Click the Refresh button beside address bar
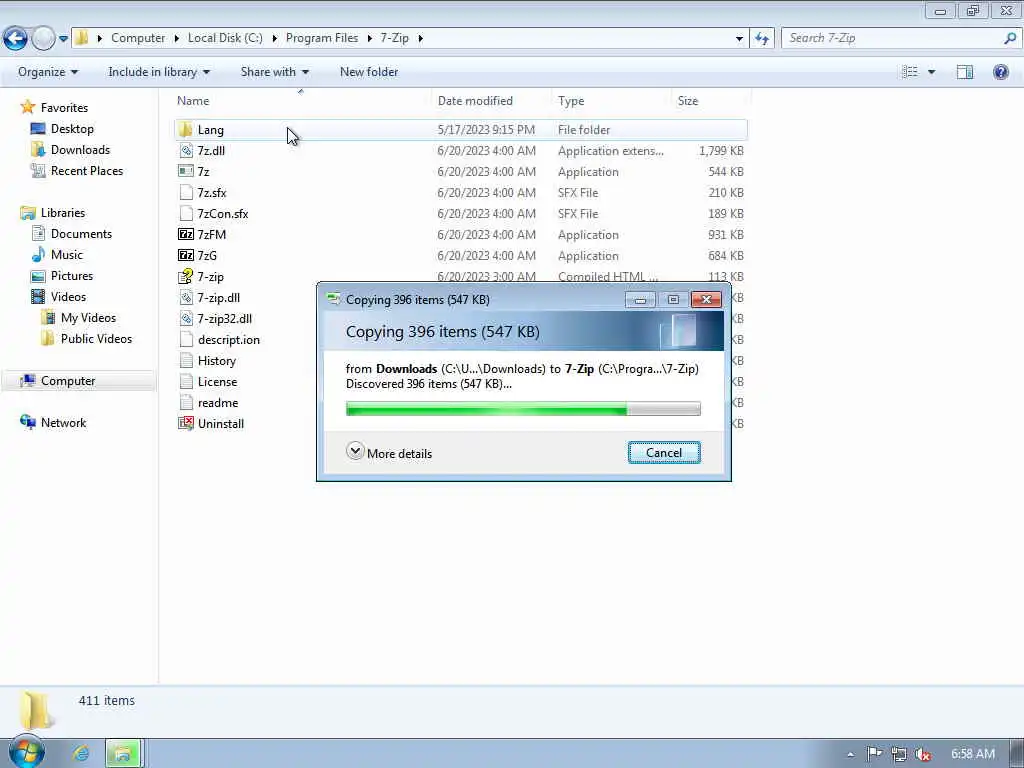 click(762, 38)
